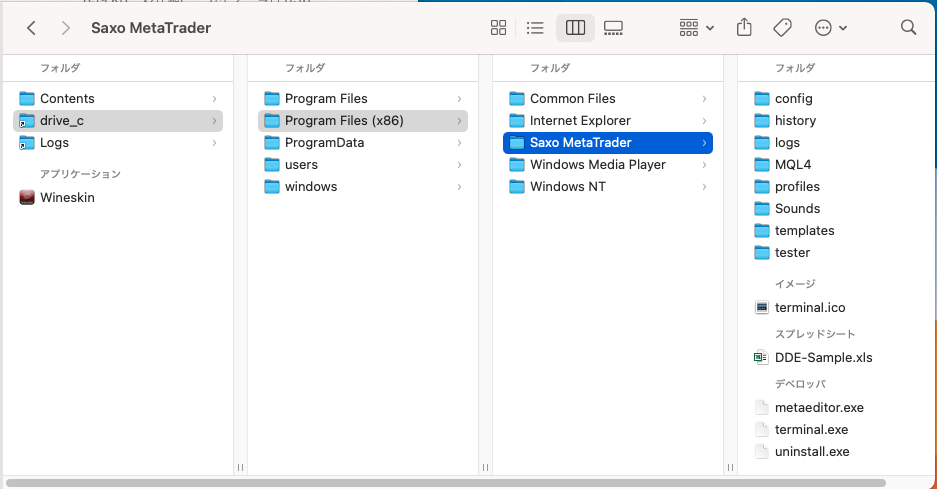Click the horizontal scrollbar at bottom

coord(446,483)
